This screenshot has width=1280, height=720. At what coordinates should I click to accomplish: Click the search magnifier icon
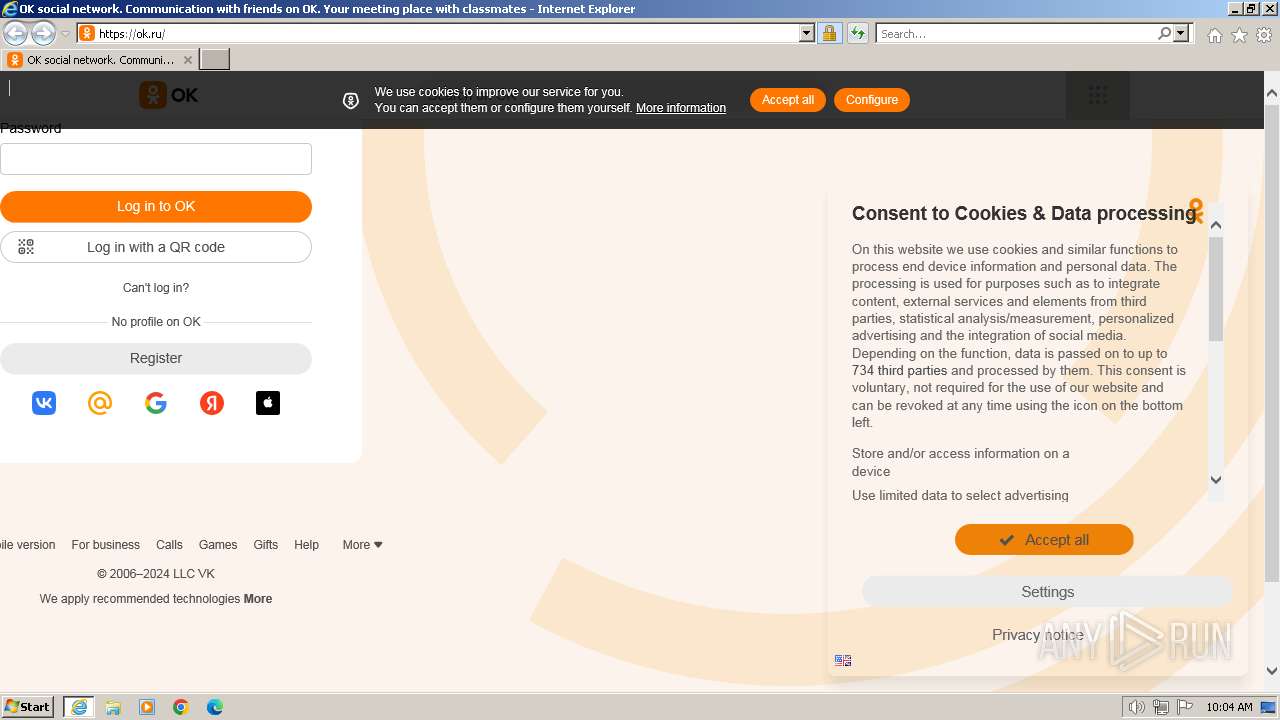tap(1164, 33)
